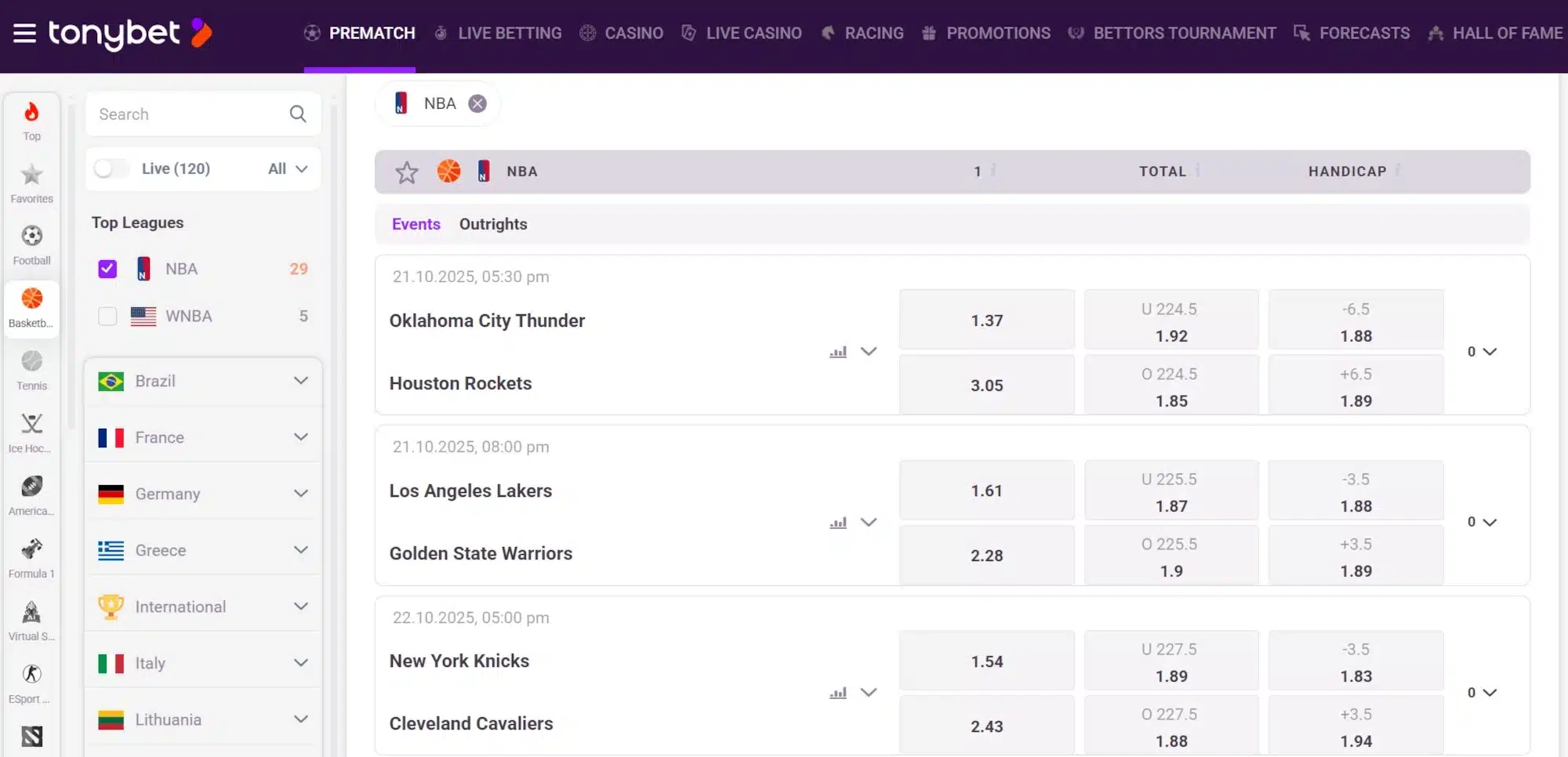Select Football in sports sidebar

point(31,245)
